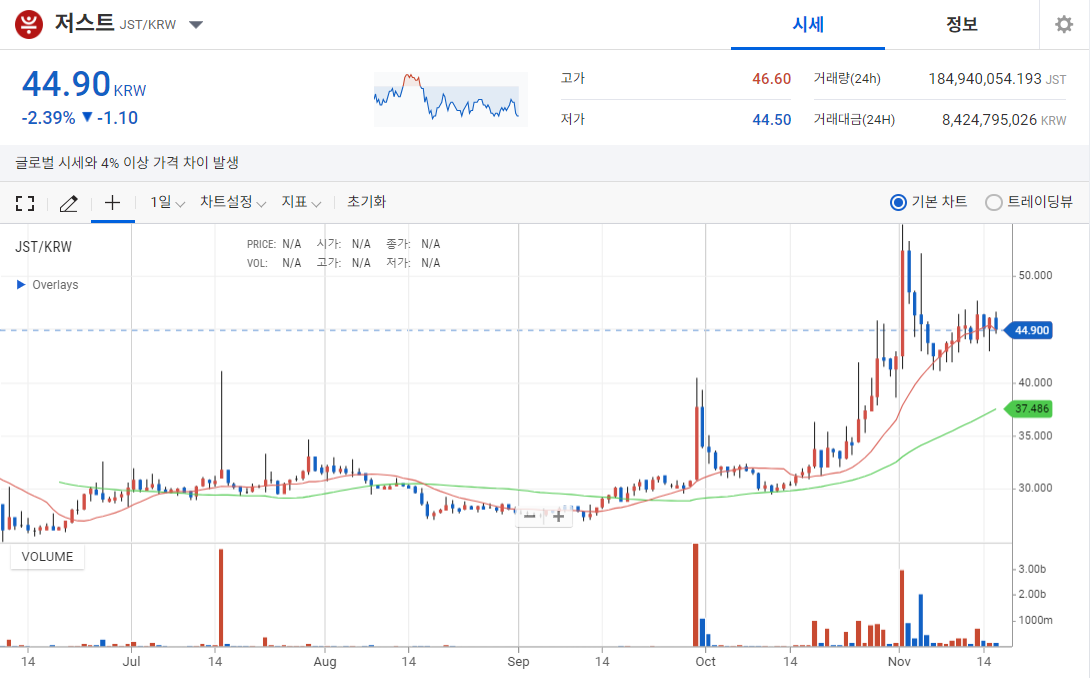Click the 고가 value 46.60

(x=772, y=79)
